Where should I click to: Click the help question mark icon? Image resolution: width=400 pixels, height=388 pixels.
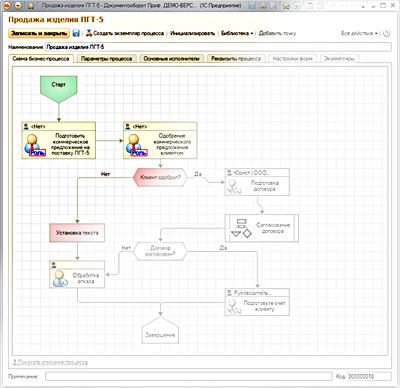(386, 33)
